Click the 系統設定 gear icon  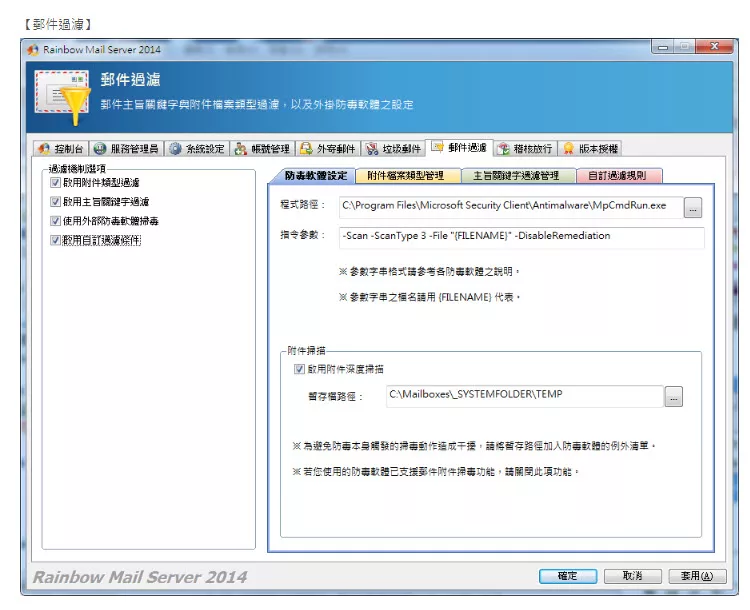coord(175,149)
